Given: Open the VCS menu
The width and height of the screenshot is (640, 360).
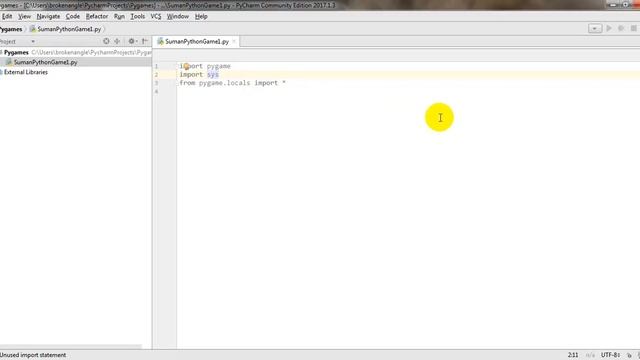Looking at the screenshot, I should [x=156, y=16].
